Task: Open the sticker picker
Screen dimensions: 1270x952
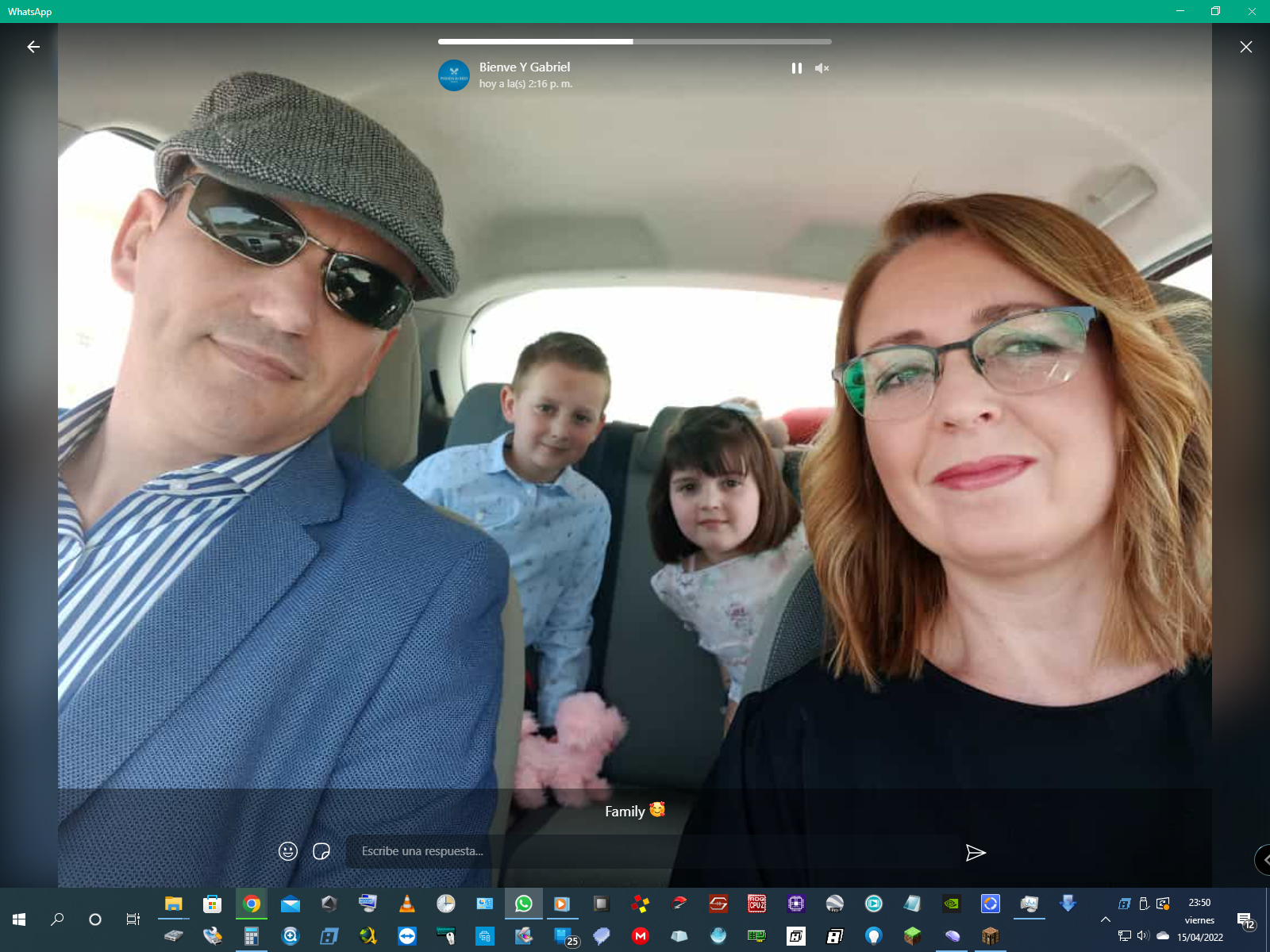Action: pos(321,851)
